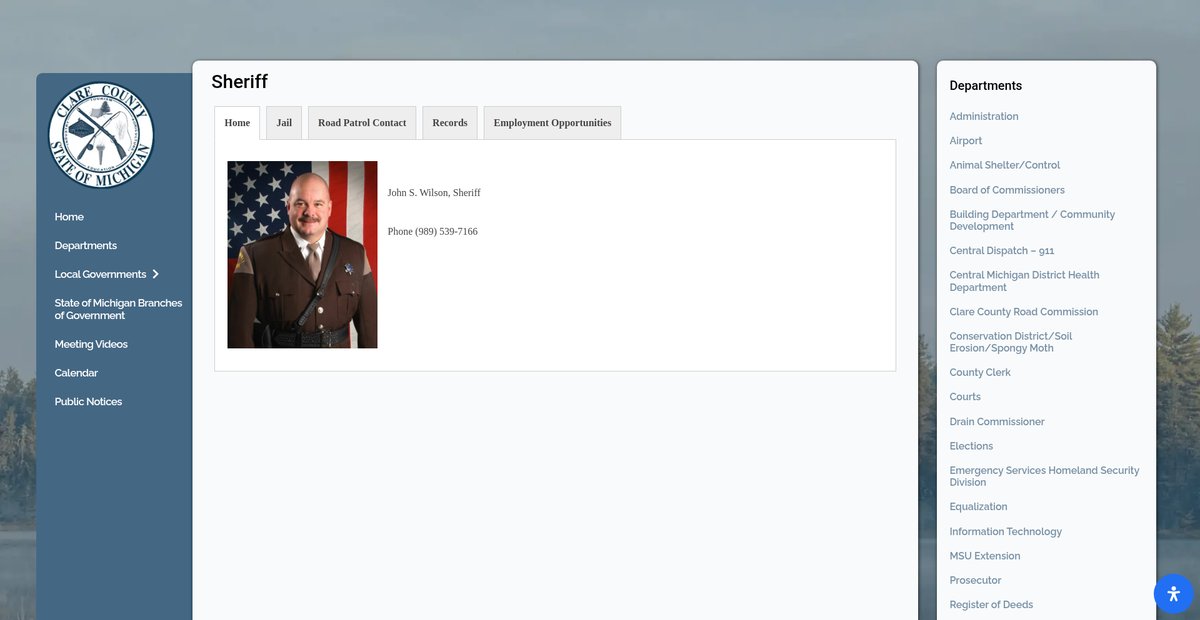The width and height of the screenshot is (1200, 620).
Task: Open the Administration department link
Action: point(984,117)
